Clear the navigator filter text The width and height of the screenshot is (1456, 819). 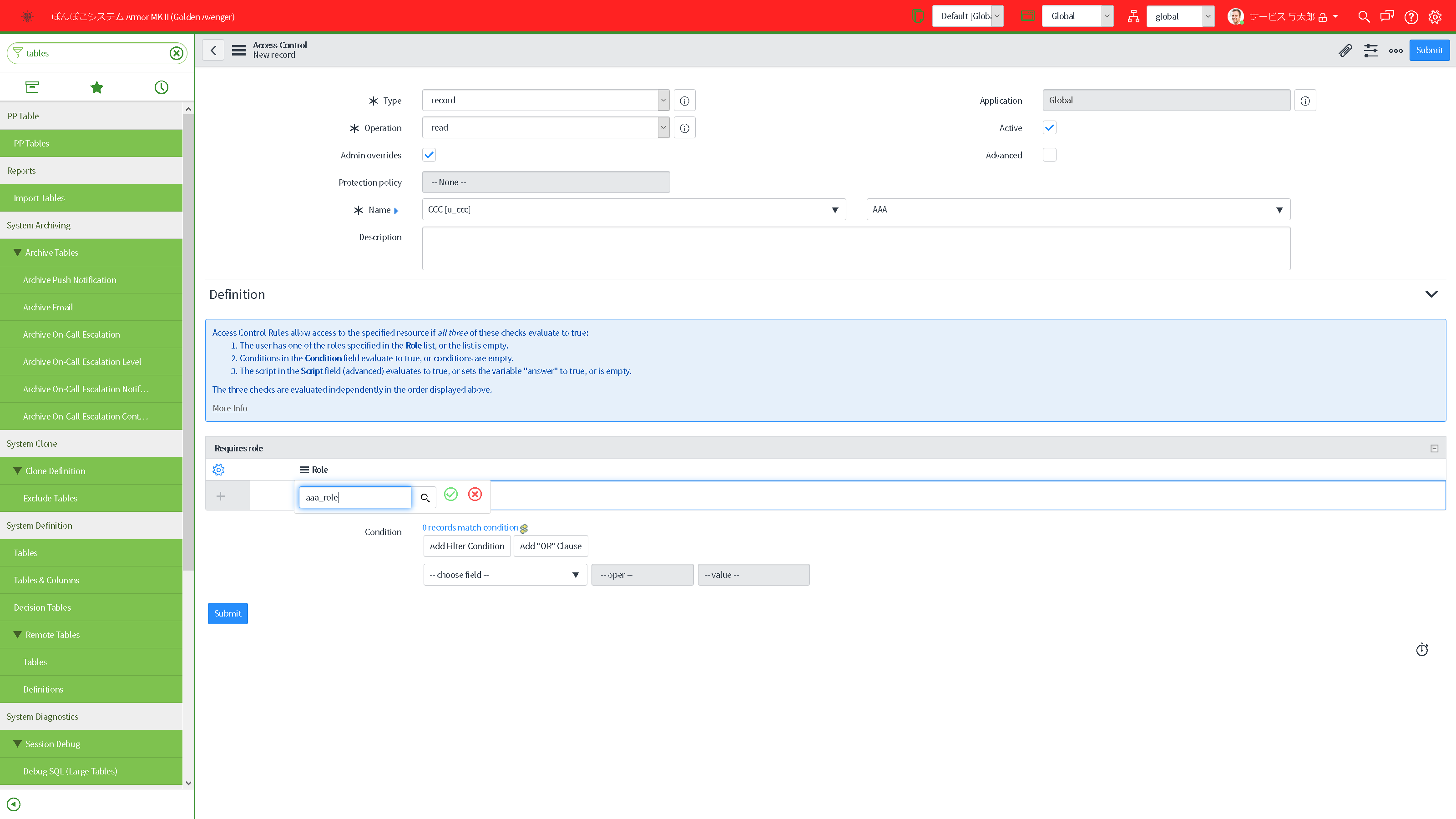[x=177, y=53]
